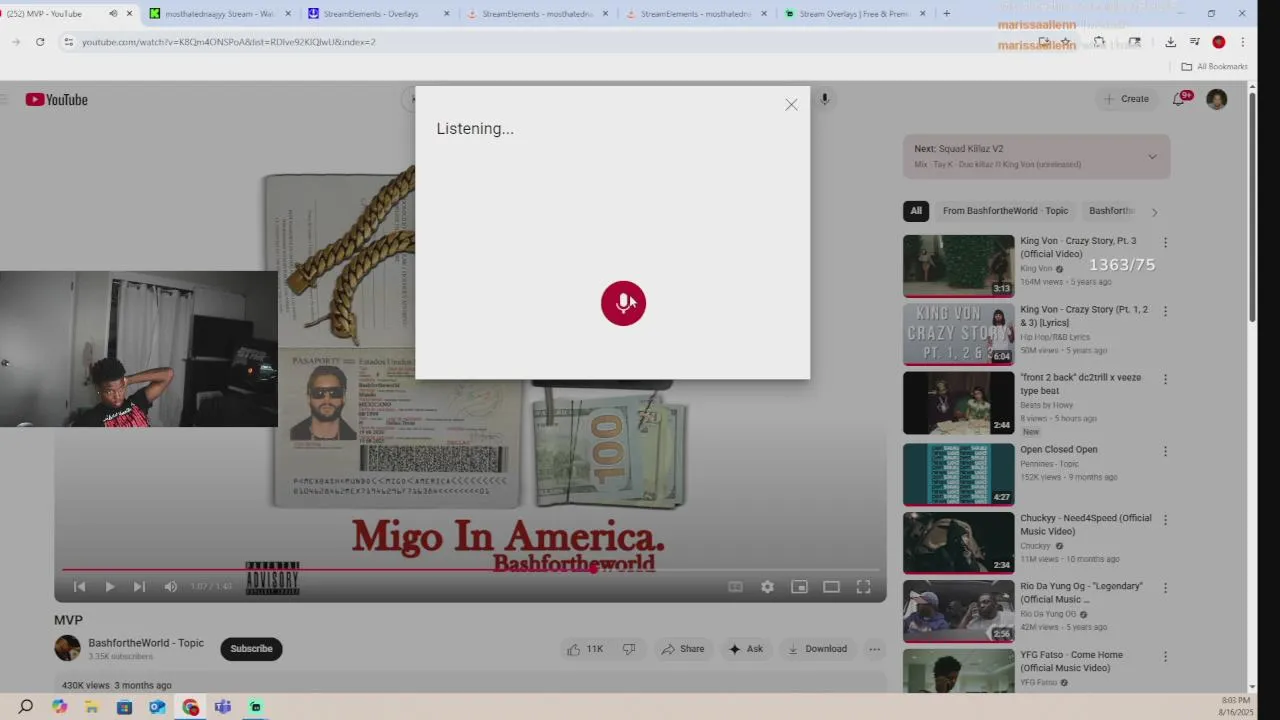
Task: Open options for the Open Closed Open video
Action: [1165, 451]
